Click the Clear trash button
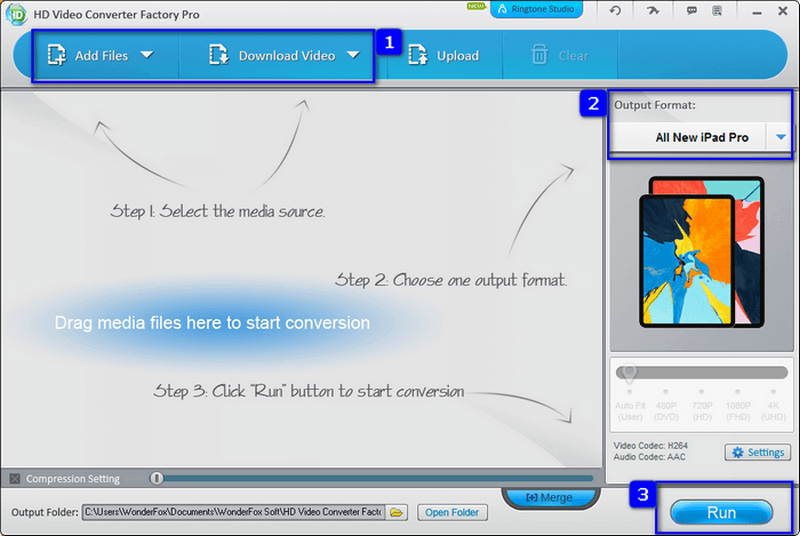 (x=559, y=55)
